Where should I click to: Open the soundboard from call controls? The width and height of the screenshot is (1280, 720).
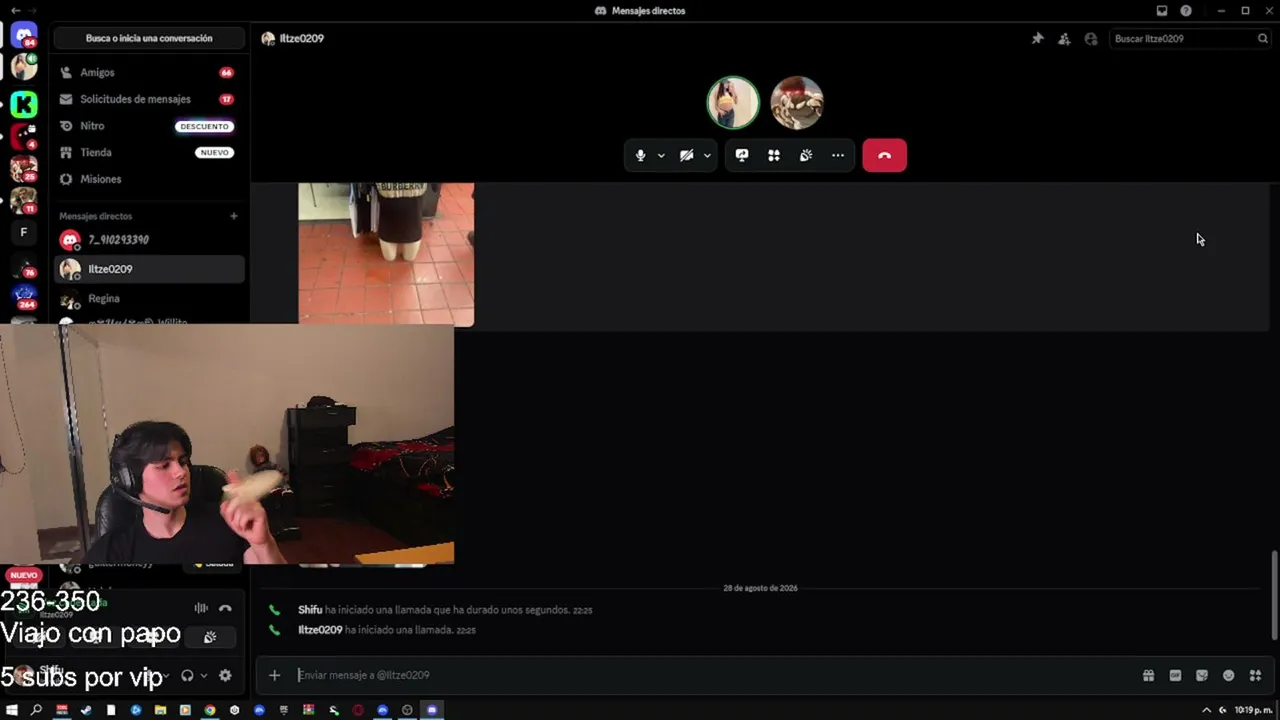click(806, 155)
